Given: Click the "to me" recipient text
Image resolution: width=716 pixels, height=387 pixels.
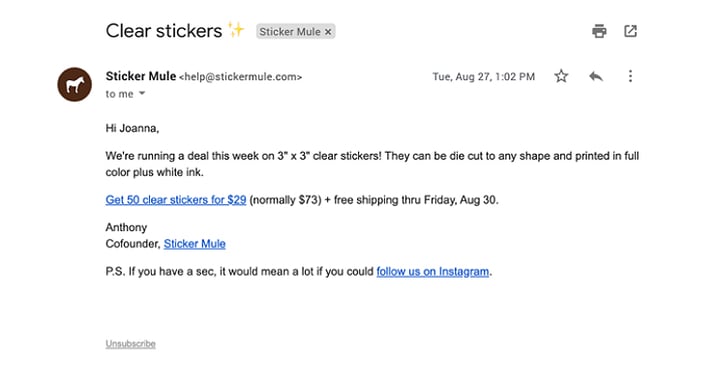Looking at the screenshot, I should click(x=119, y=94).
